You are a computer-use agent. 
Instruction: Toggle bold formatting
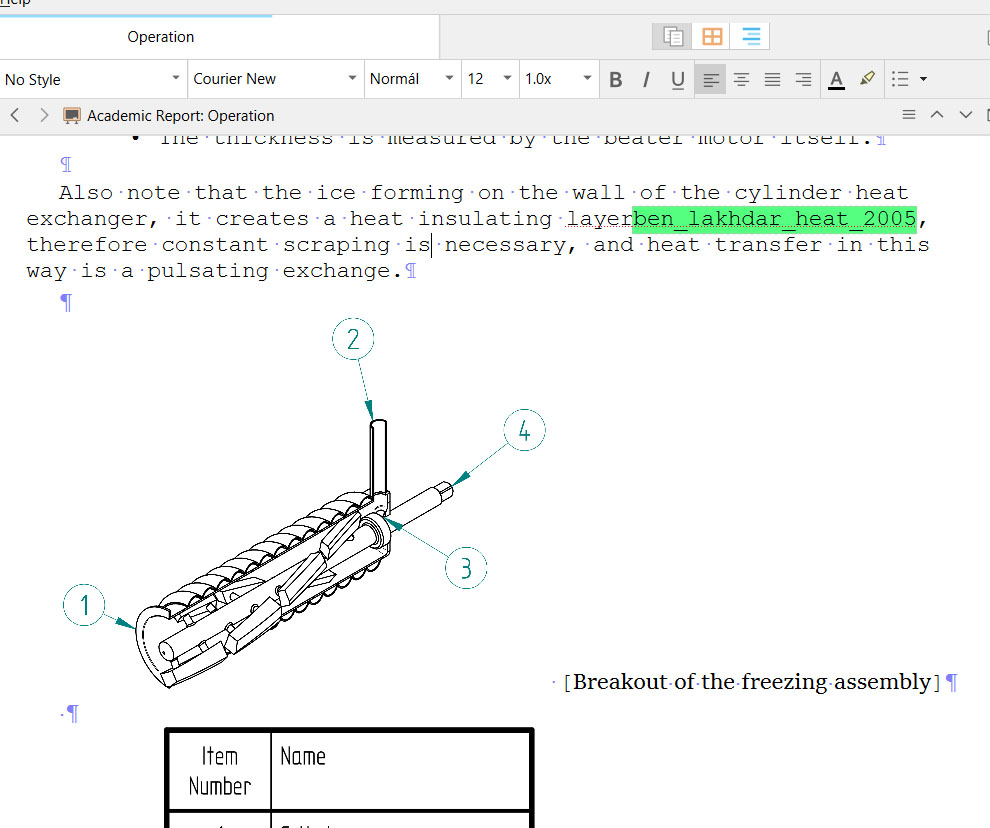616,80
